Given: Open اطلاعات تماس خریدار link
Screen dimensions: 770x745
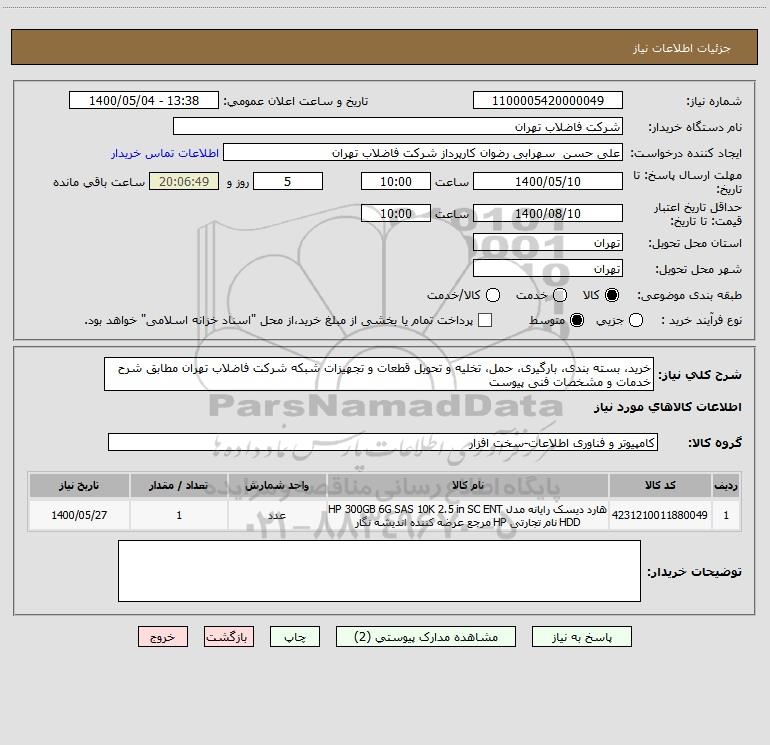Looking at the screenshot, I should [x=165, y=153].
